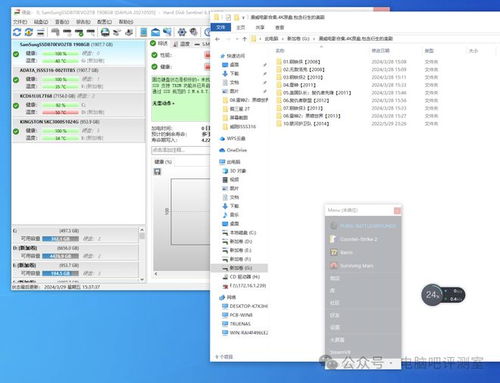Open 配置 menu in Hard Disk Sentinel

[x=104, y=22]
